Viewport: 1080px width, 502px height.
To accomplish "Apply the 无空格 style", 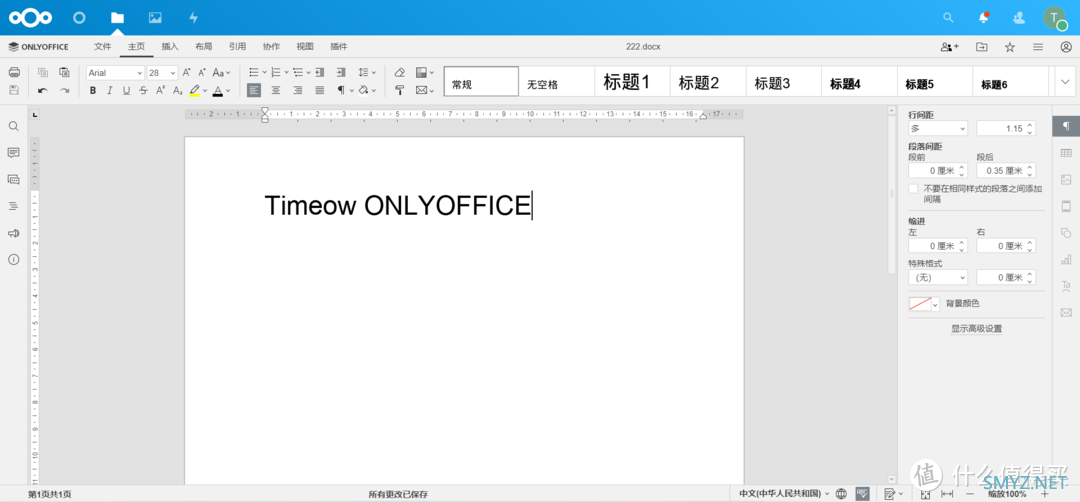I will (557, 82).
